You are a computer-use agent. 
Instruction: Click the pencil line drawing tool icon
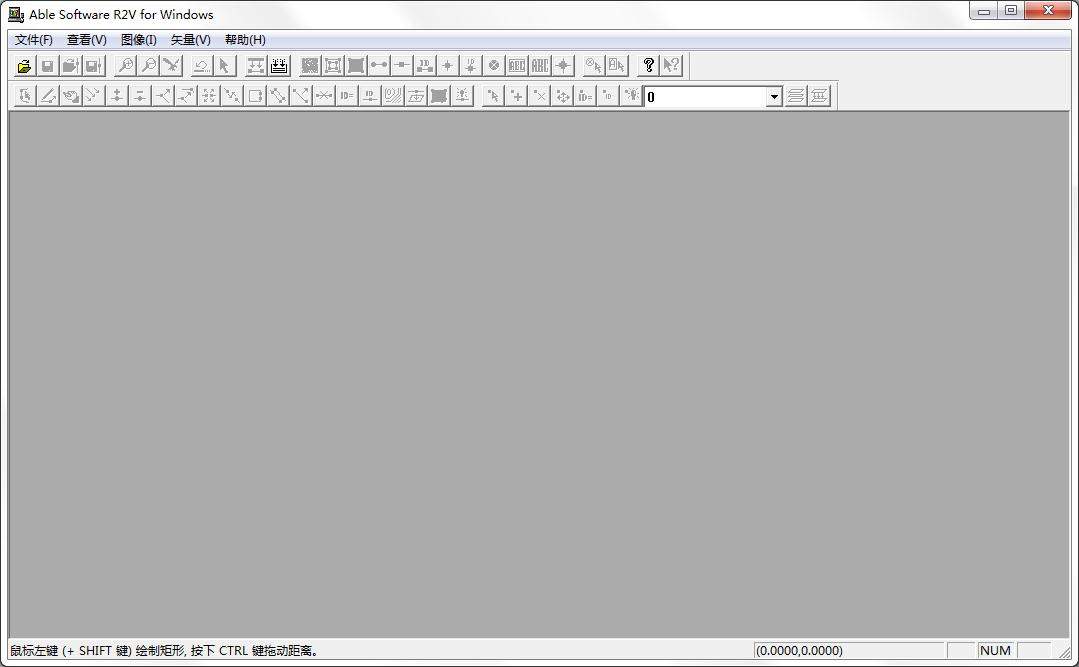(x=47, y=96)
